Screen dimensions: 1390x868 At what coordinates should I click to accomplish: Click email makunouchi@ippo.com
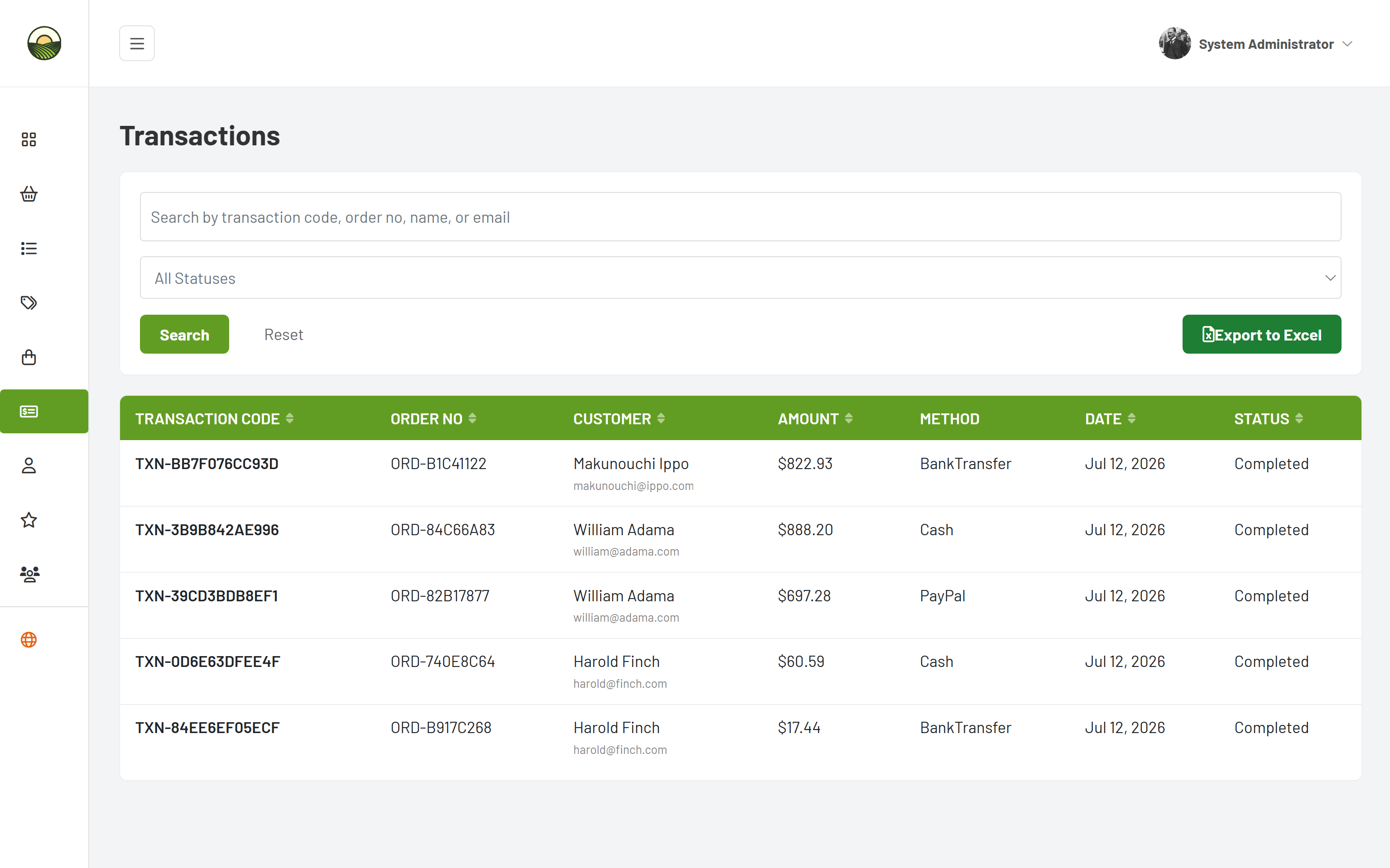(x=633, y=486)
